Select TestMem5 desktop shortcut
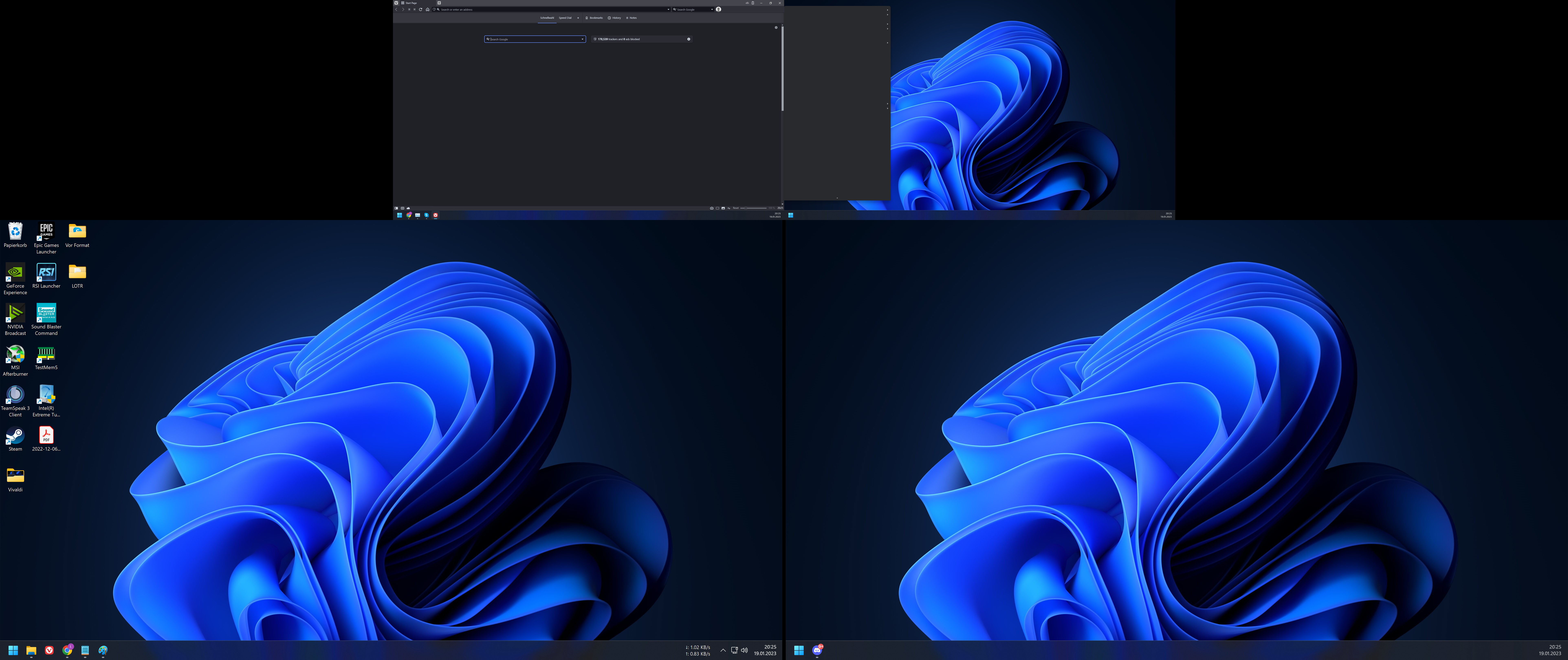Image resolution: width=1568 pixels, height=660 pixels. (46, 357)
